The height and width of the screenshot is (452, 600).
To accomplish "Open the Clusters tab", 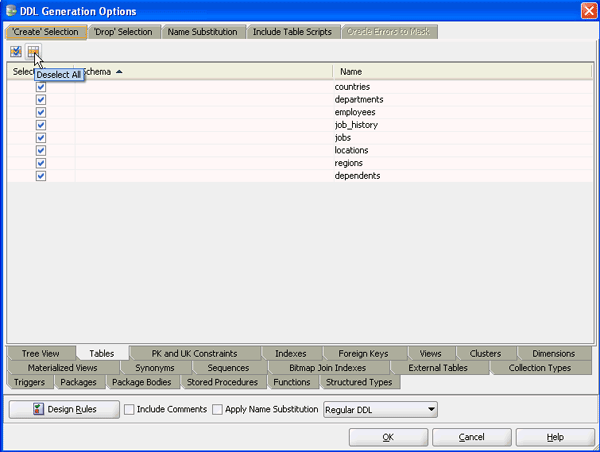I will pos(485,354).
